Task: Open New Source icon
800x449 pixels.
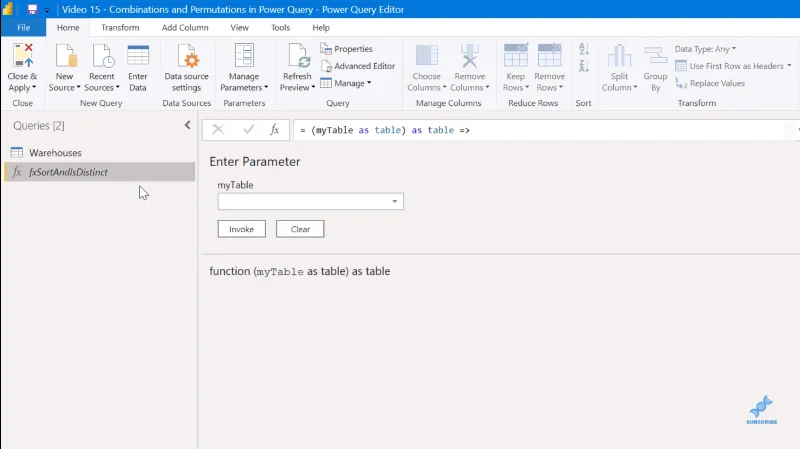Action: 66,55
